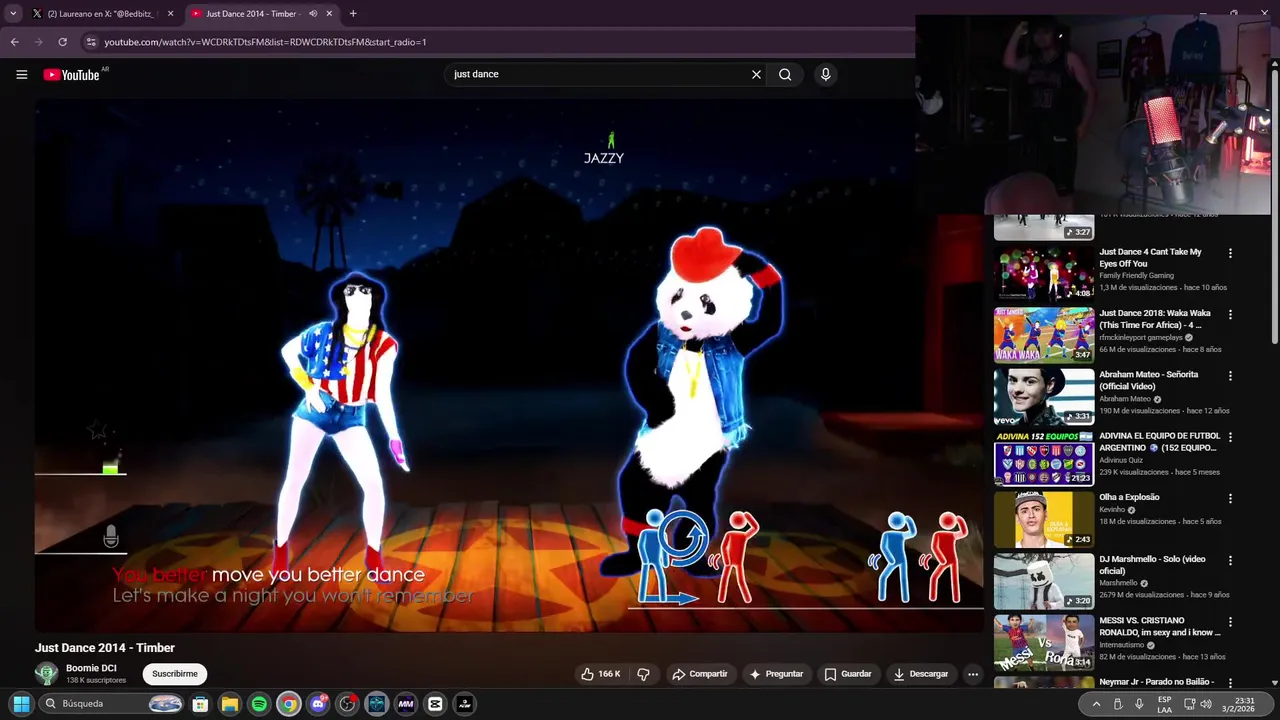Play the Waka Waka thumbnail

tap(1044, 334)
